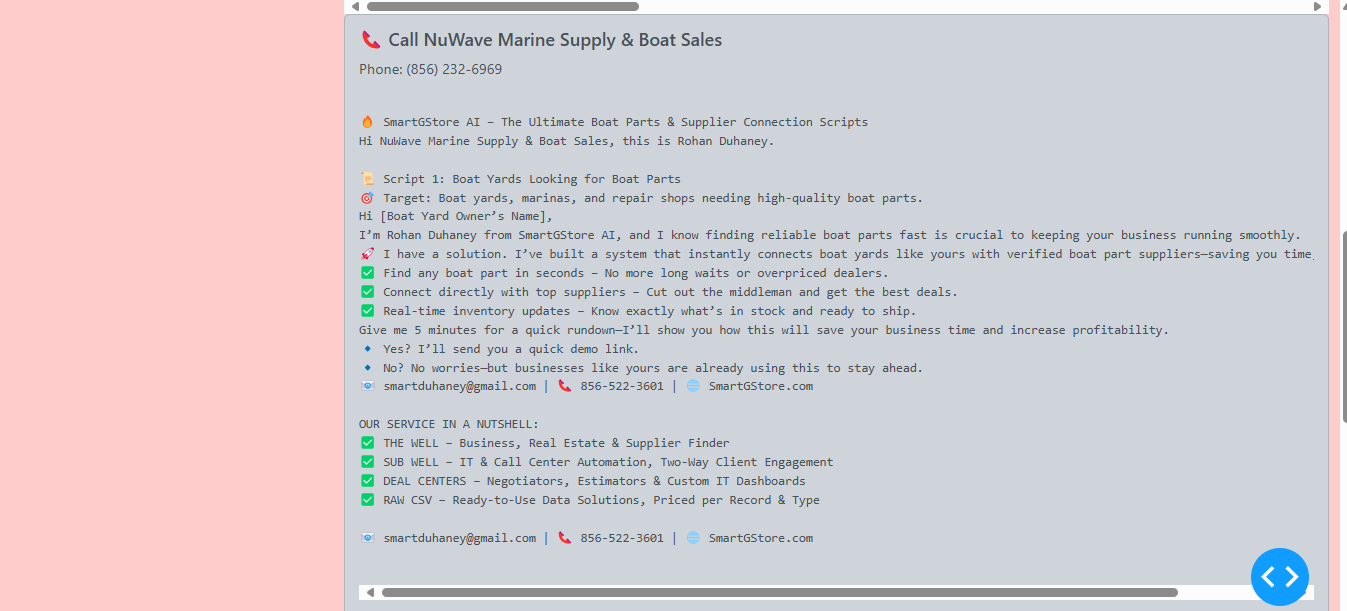Click the left arrow of the bottom scrollbar

coord(370,592)
